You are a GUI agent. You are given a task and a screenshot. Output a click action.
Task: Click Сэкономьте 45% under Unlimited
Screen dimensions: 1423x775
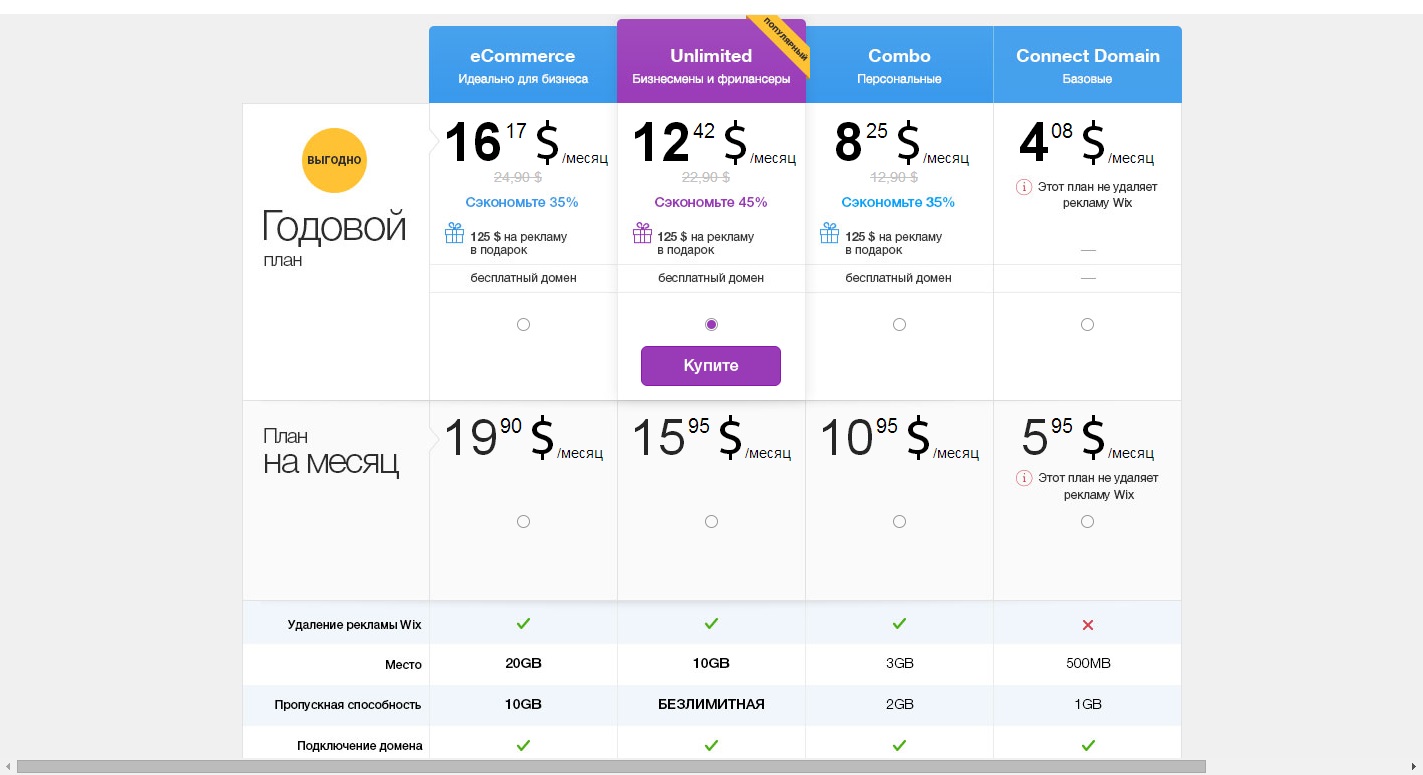coord(711,202)
